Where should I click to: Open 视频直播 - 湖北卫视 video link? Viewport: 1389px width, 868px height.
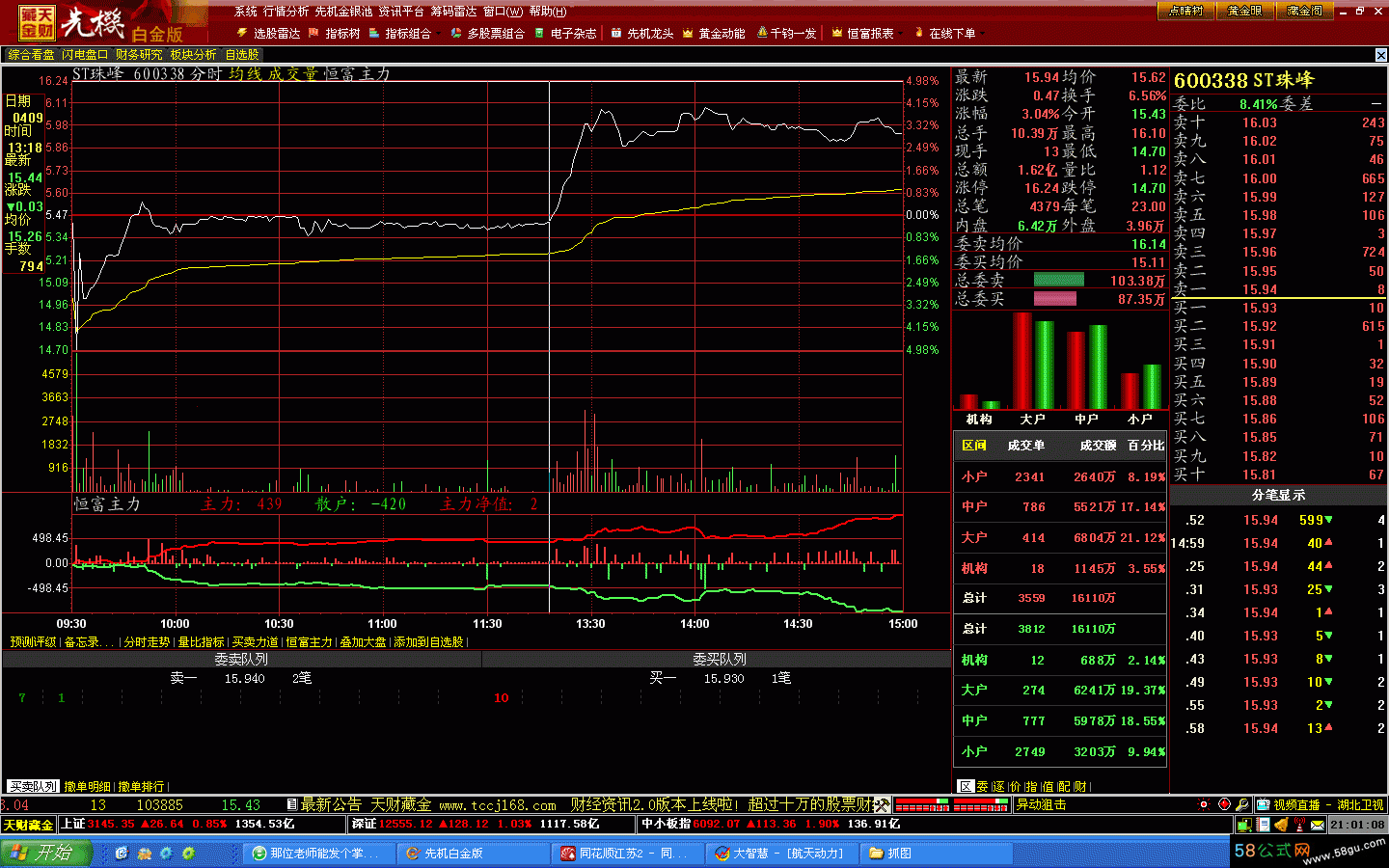1321,804
